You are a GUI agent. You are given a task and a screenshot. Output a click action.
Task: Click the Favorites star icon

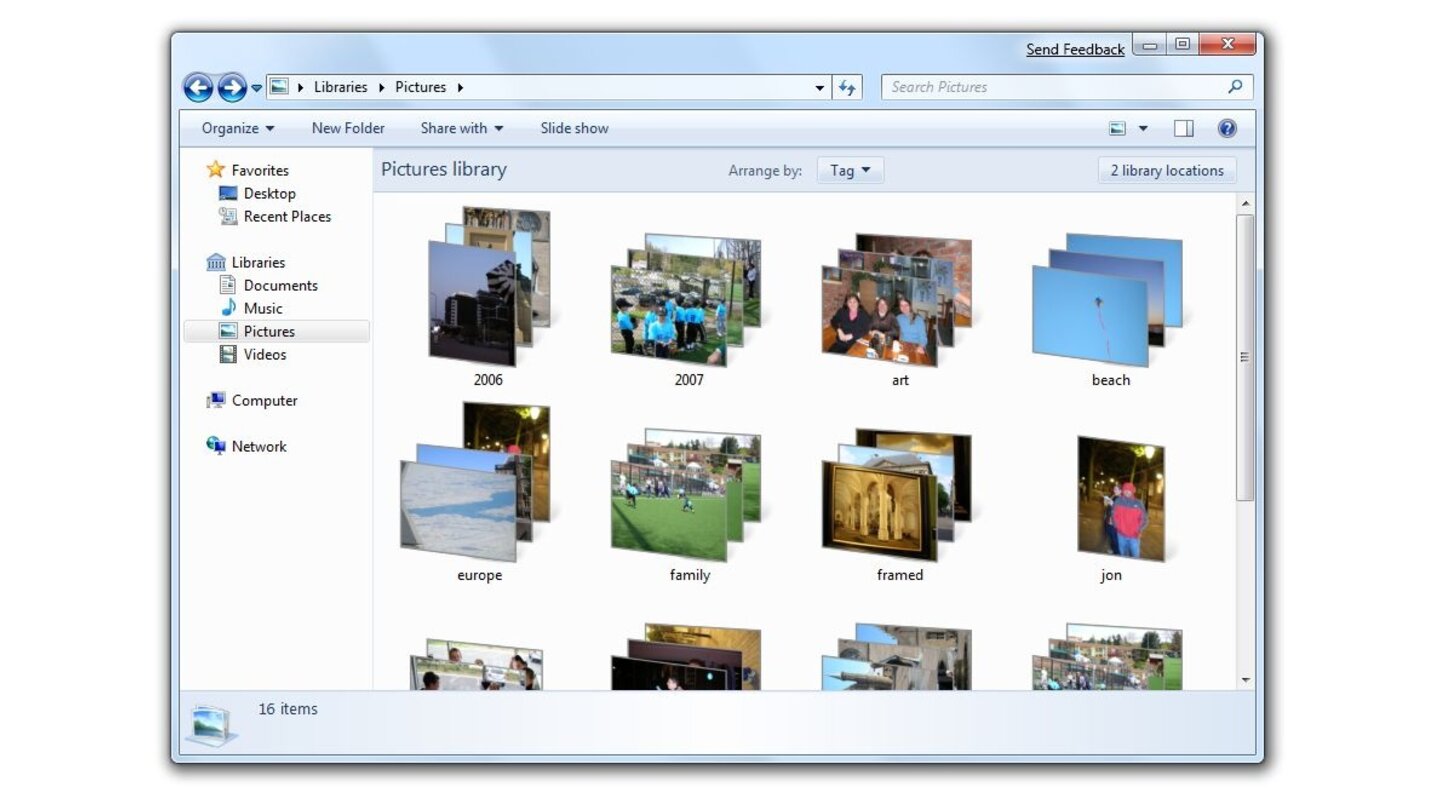[x=215, y=169]
